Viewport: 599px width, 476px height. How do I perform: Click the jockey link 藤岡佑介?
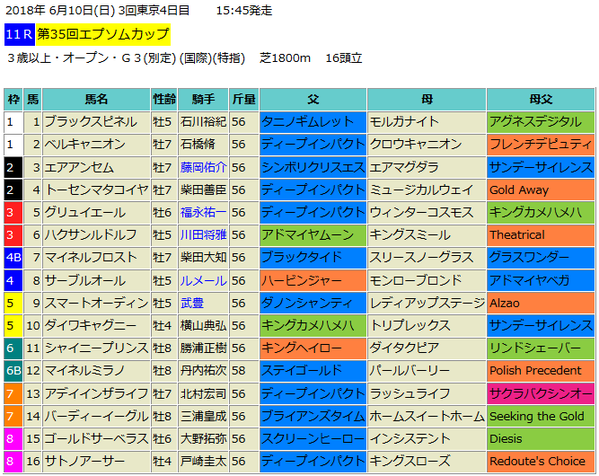click(x=203, y=167)
